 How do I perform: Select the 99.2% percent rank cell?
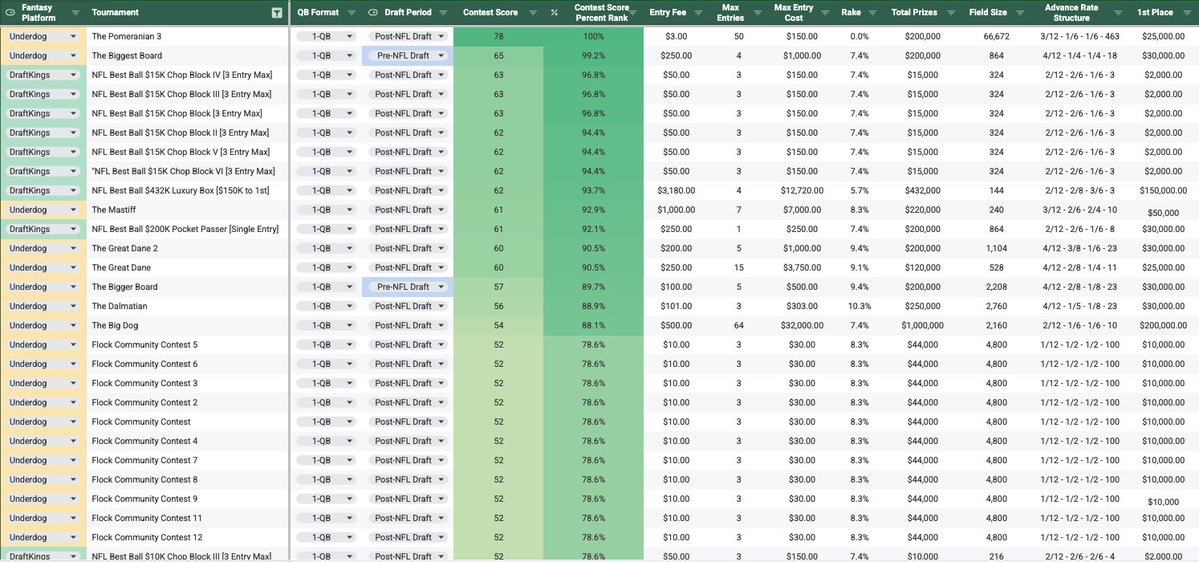593,55
